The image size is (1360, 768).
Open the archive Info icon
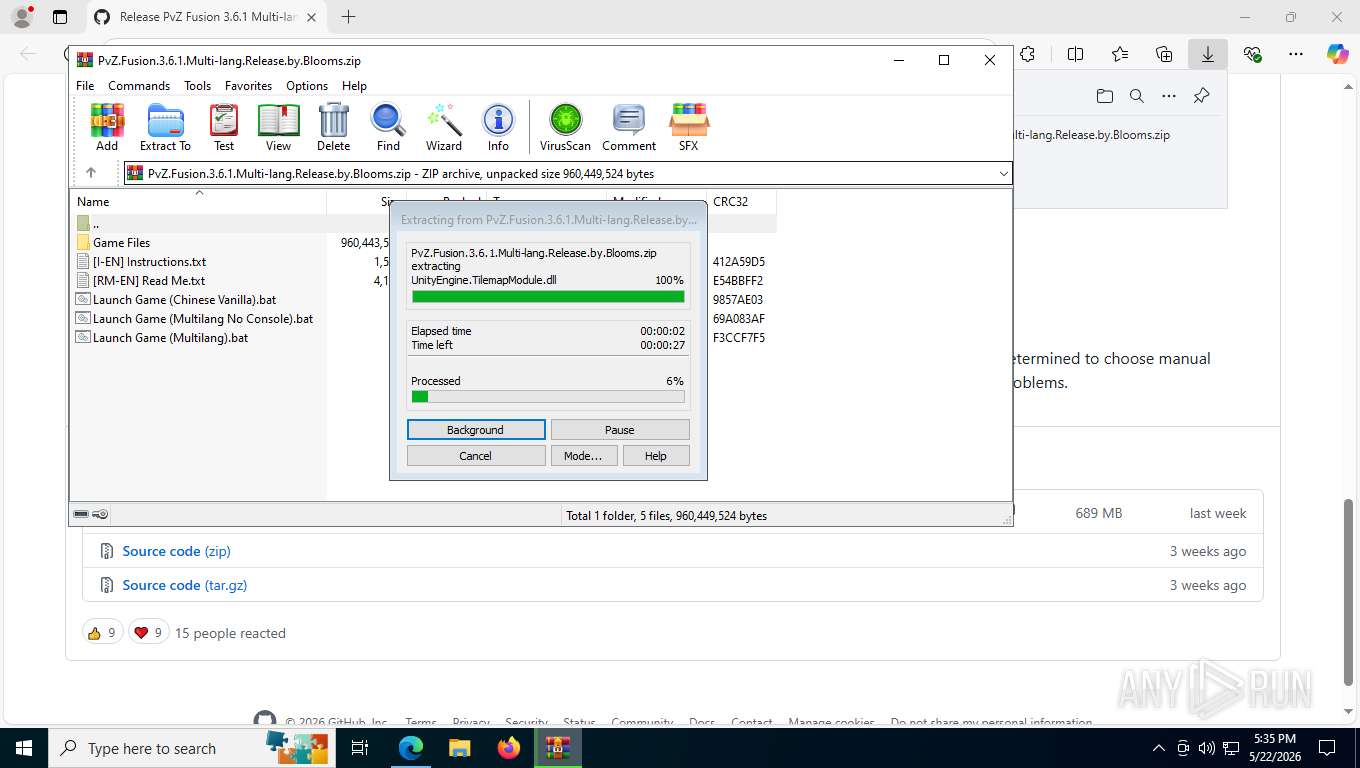498,127
